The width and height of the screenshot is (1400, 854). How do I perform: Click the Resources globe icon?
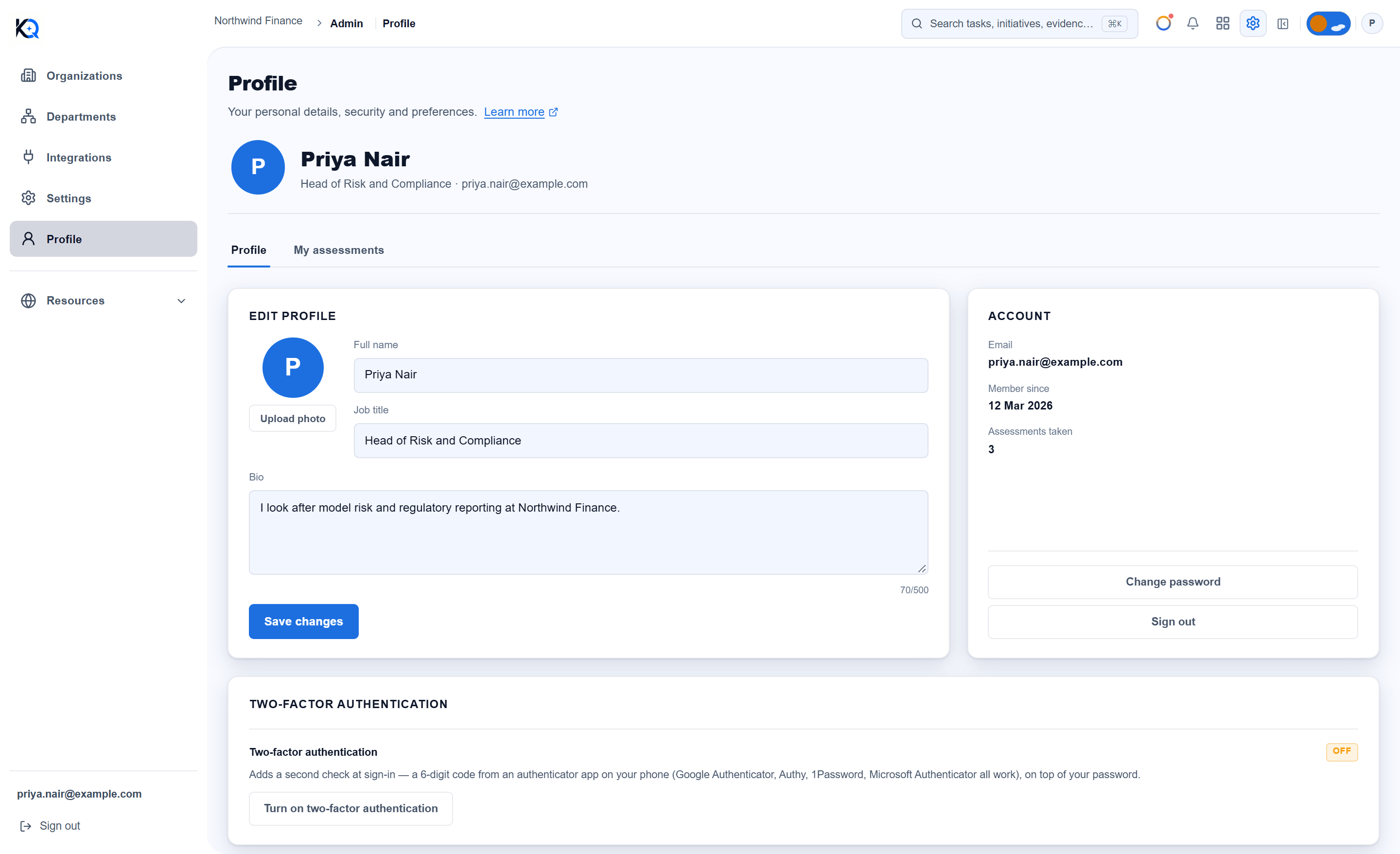28,300
